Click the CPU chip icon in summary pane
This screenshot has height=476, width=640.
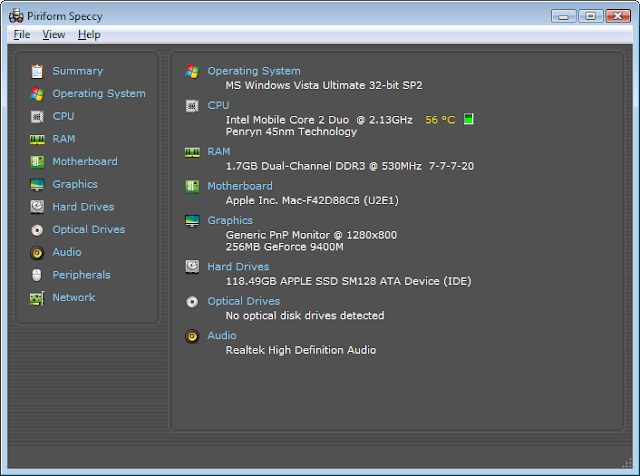(x=192, y=106)
